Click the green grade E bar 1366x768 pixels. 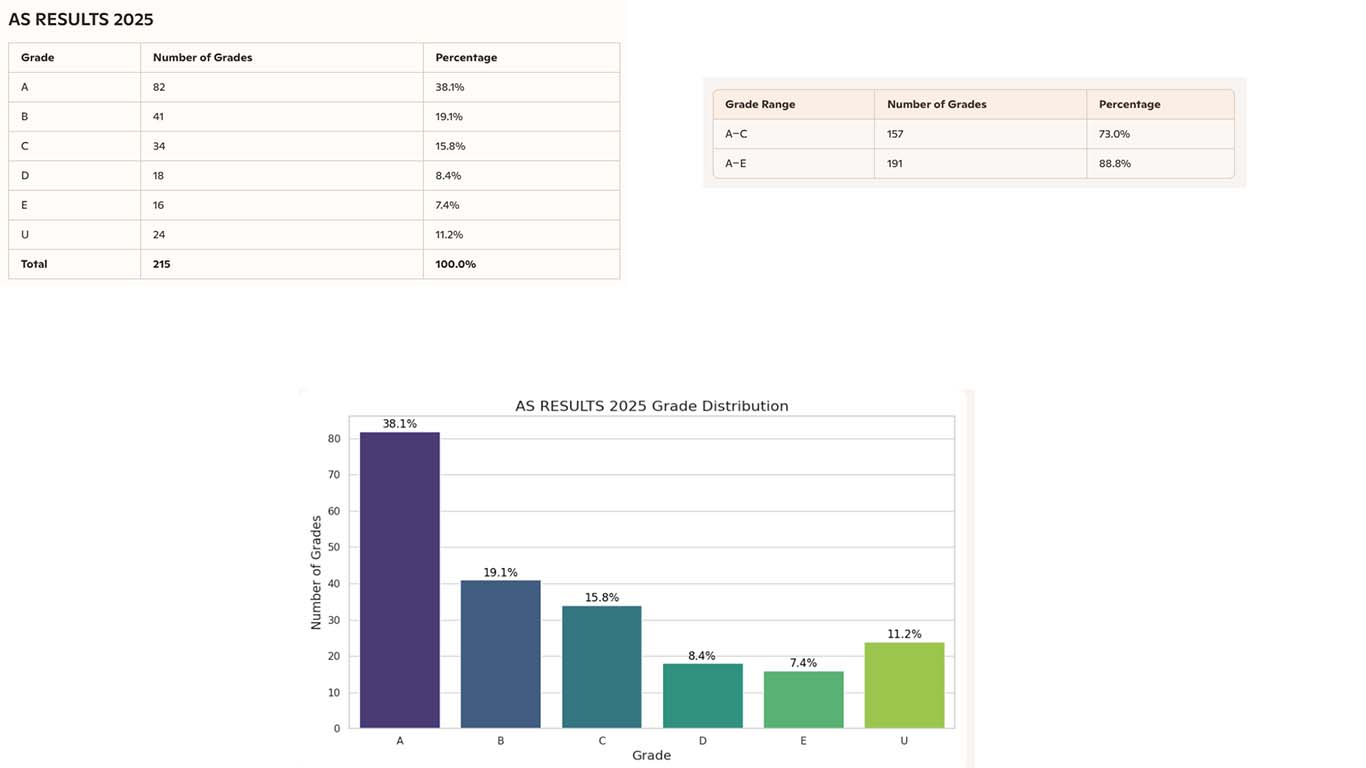[x=803, y=700]
